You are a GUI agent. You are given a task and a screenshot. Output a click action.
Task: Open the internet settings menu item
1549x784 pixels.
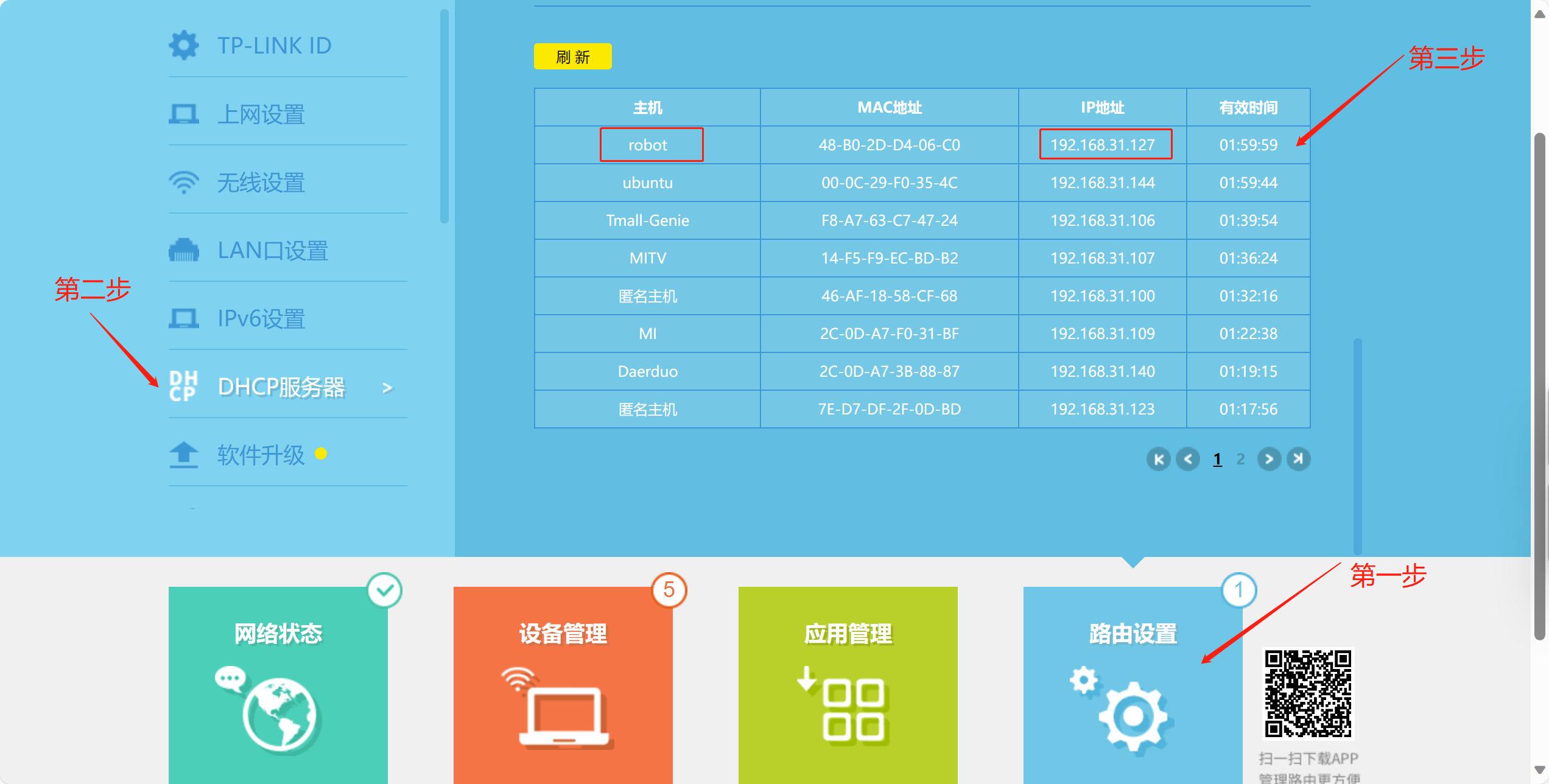point(261,114)
